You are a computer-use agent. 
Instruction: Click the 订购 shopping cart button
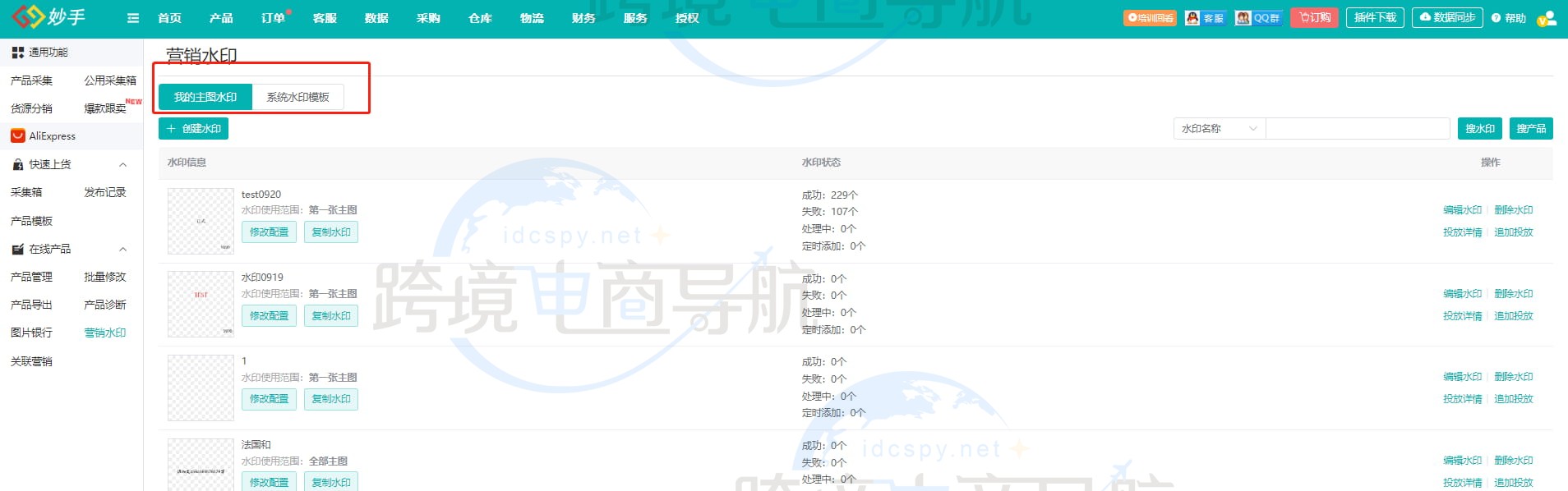pos(1315,17)
